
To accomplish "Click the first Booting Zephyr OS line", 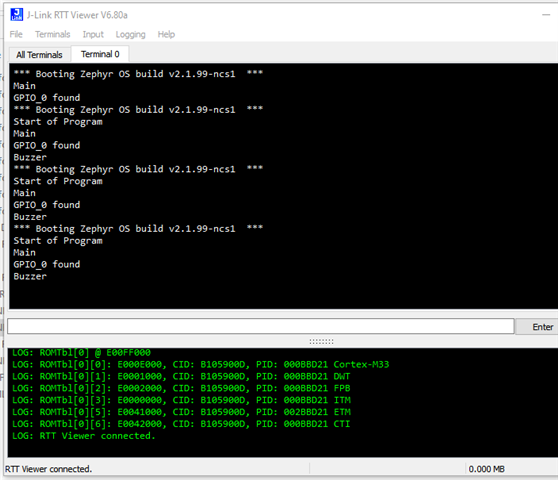I will click(x=138, y=74).
